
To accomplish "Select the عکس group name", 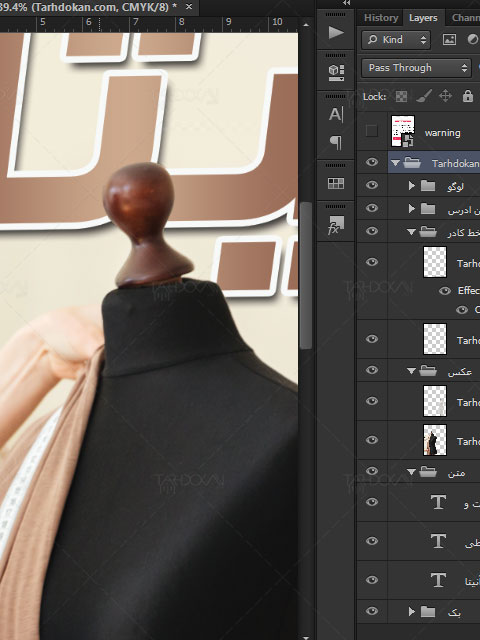I will pos(460,371).
